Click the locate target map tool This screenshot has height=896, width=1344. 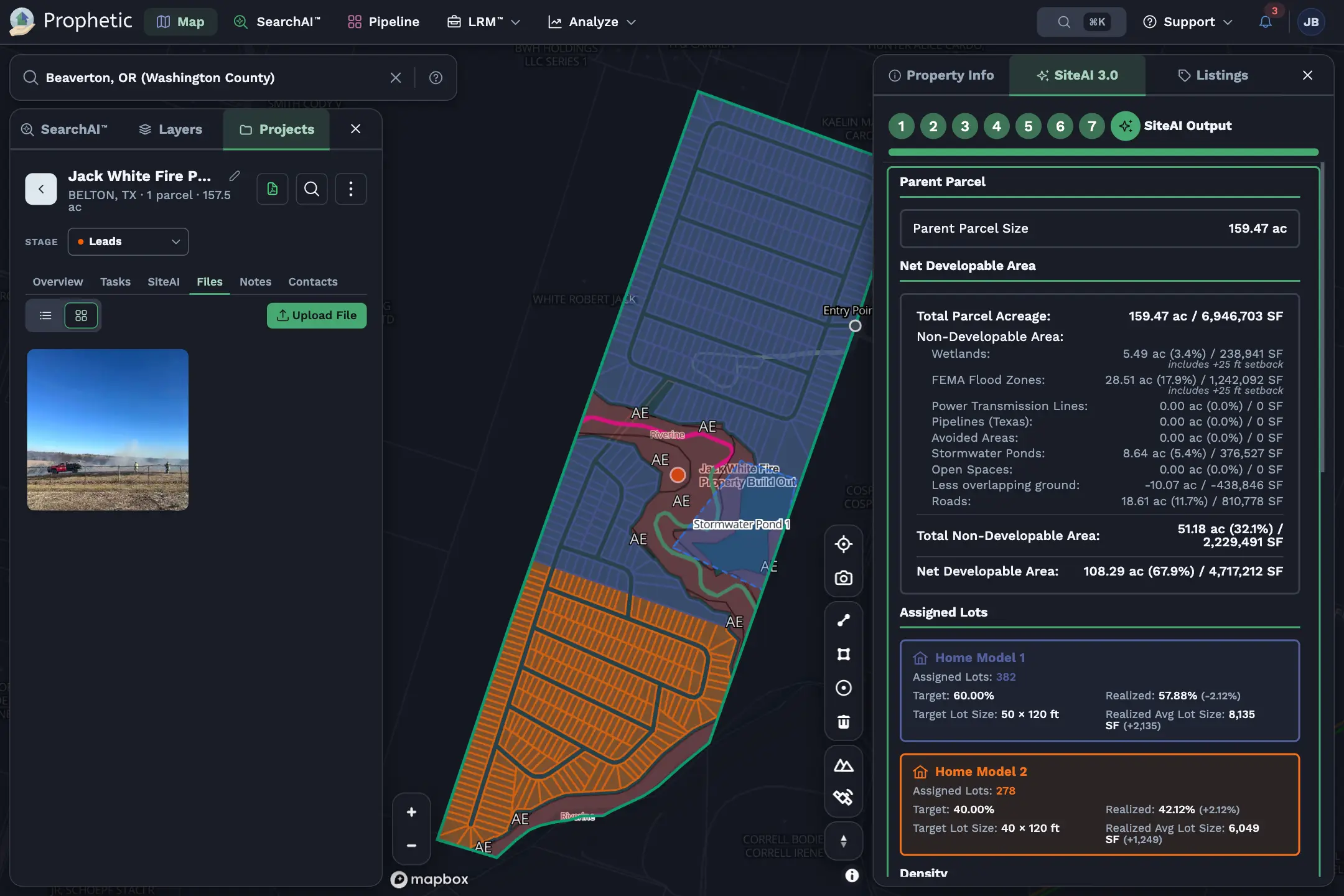pyautogui.click(x=844, y=544)
